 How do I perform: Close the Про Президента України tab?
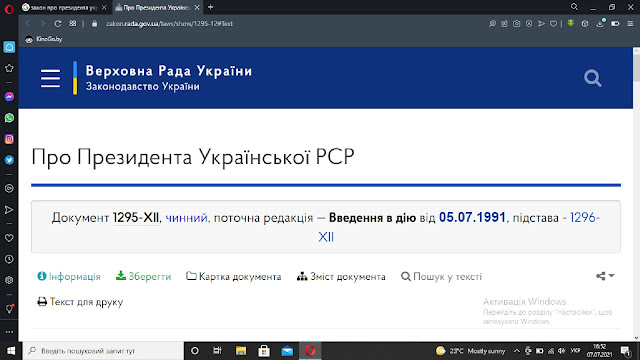coord(197,7)
